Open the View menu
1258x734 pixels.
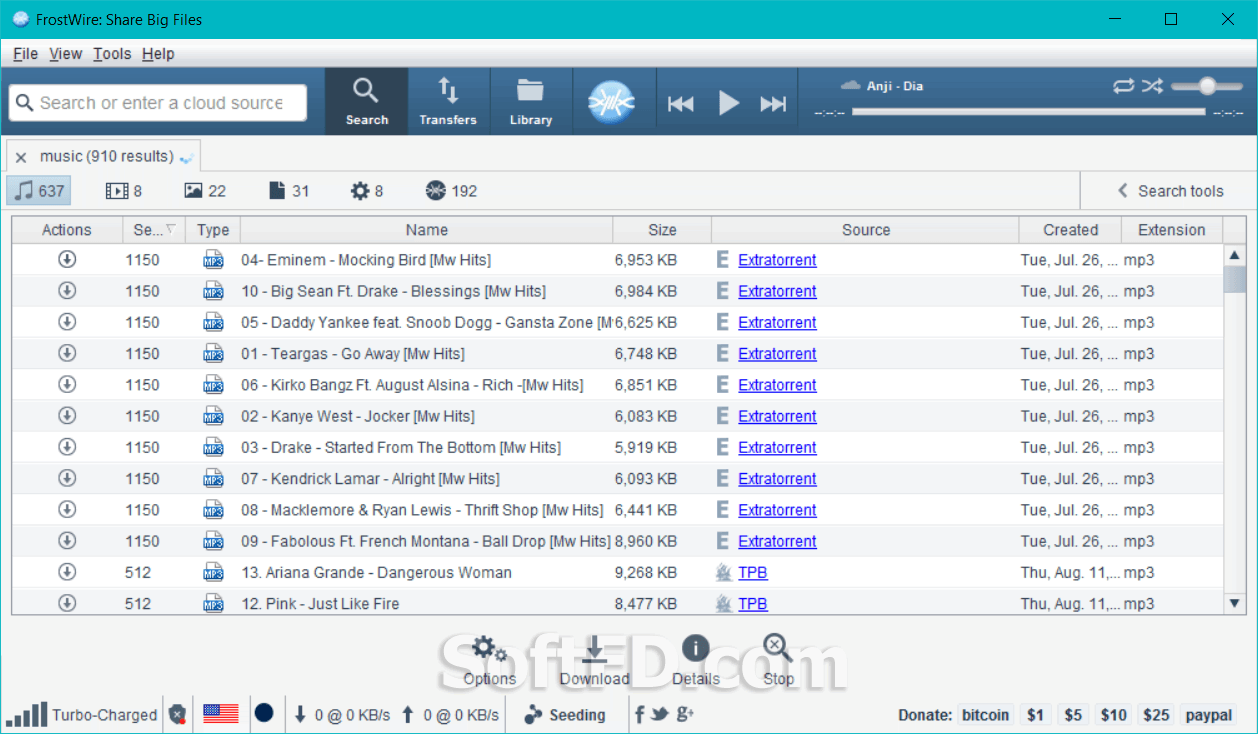click(65, 54)
